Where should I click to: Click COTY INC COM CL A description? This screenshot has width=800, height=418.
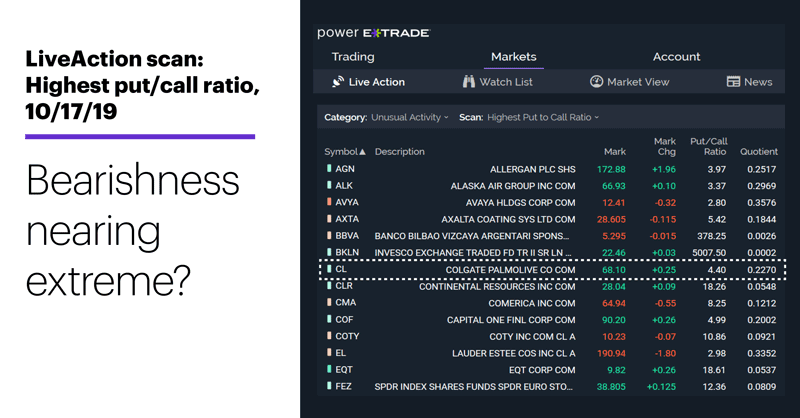532,337
